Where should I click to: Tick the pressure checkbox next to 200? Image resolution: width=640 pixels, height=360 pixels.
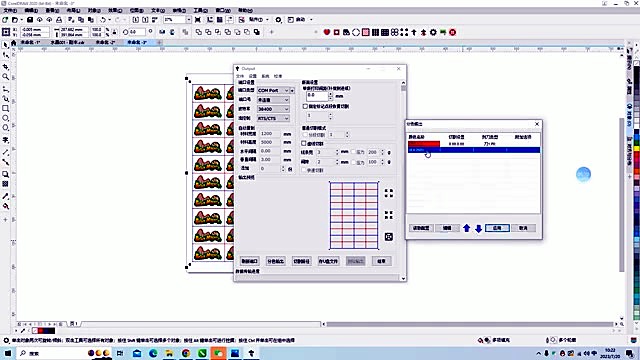click(353, 152)
